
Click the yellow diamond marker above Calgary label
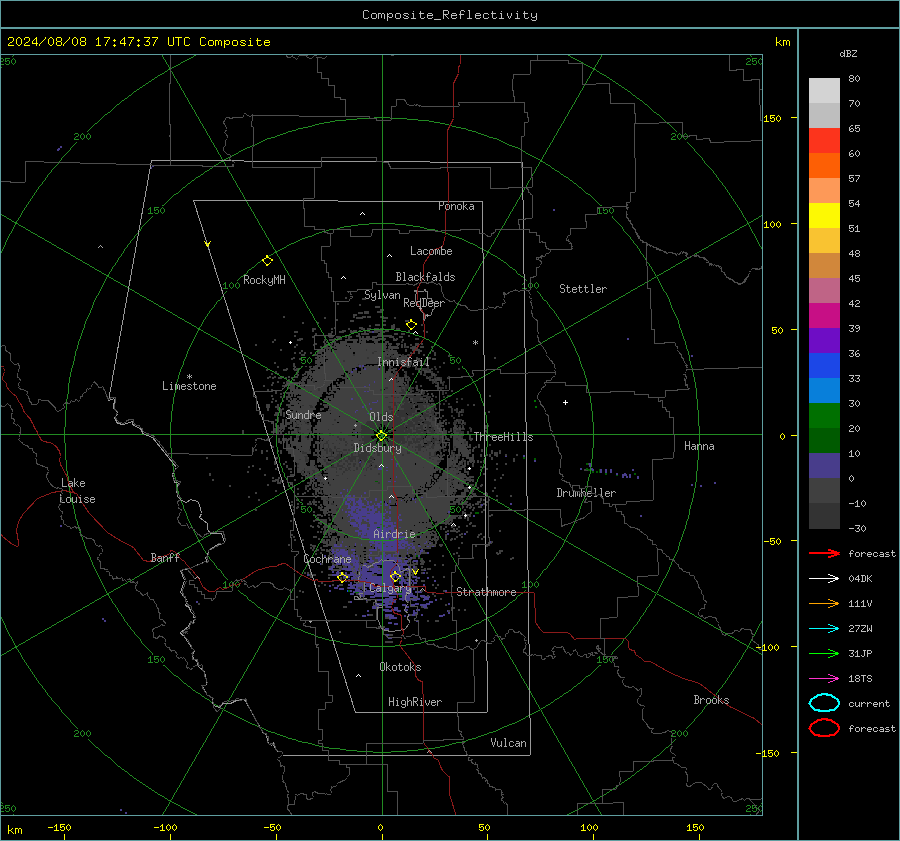[395, 576]
